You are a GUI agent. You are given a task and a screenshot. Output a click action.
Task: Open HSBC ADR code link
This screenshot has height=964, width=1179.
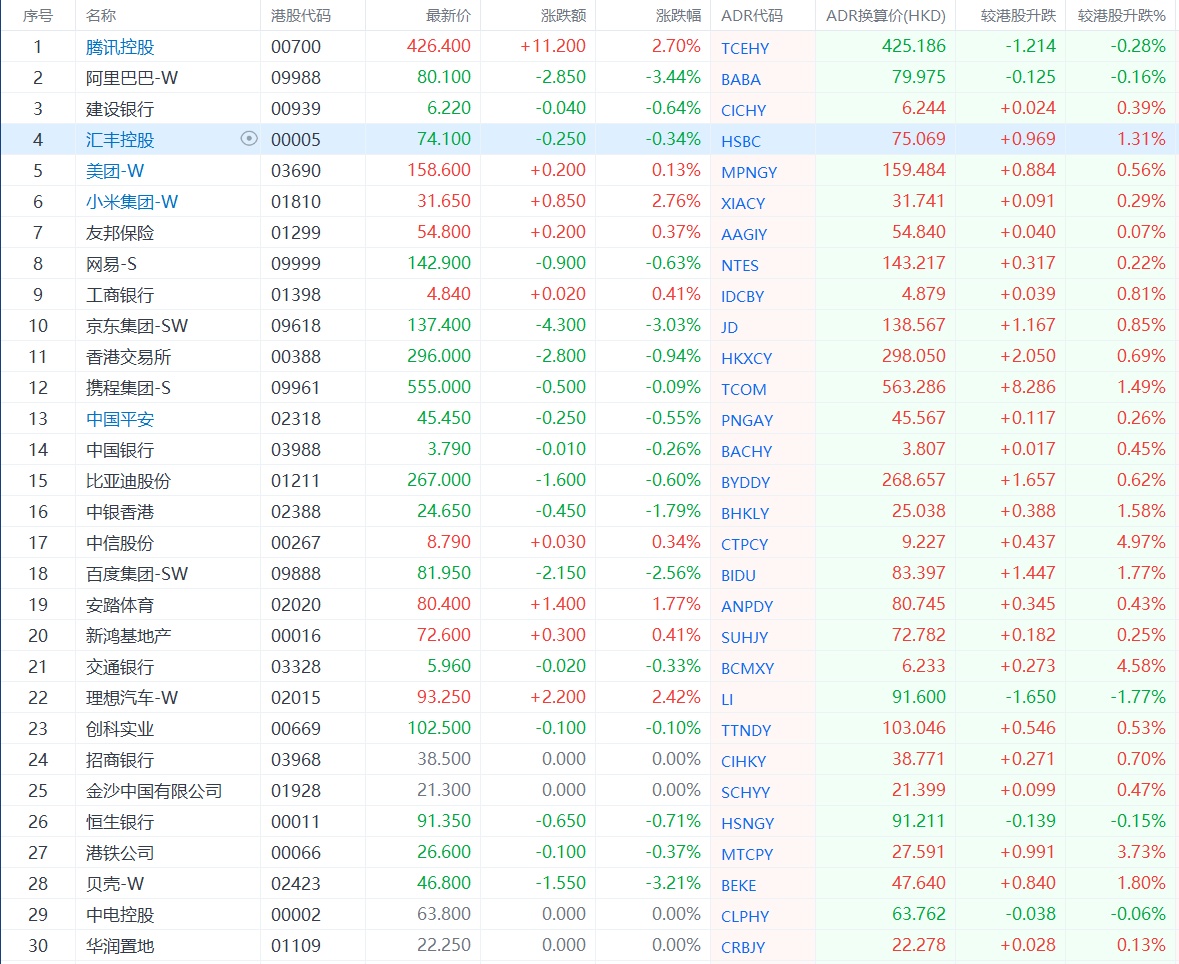(x=741, y=141)
